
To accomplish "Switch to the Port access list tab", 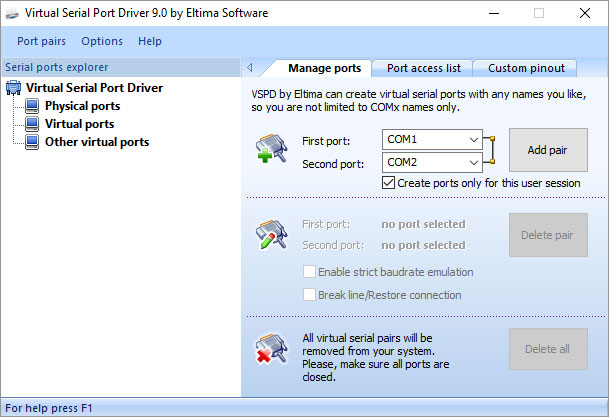I will tap(423, 68).
